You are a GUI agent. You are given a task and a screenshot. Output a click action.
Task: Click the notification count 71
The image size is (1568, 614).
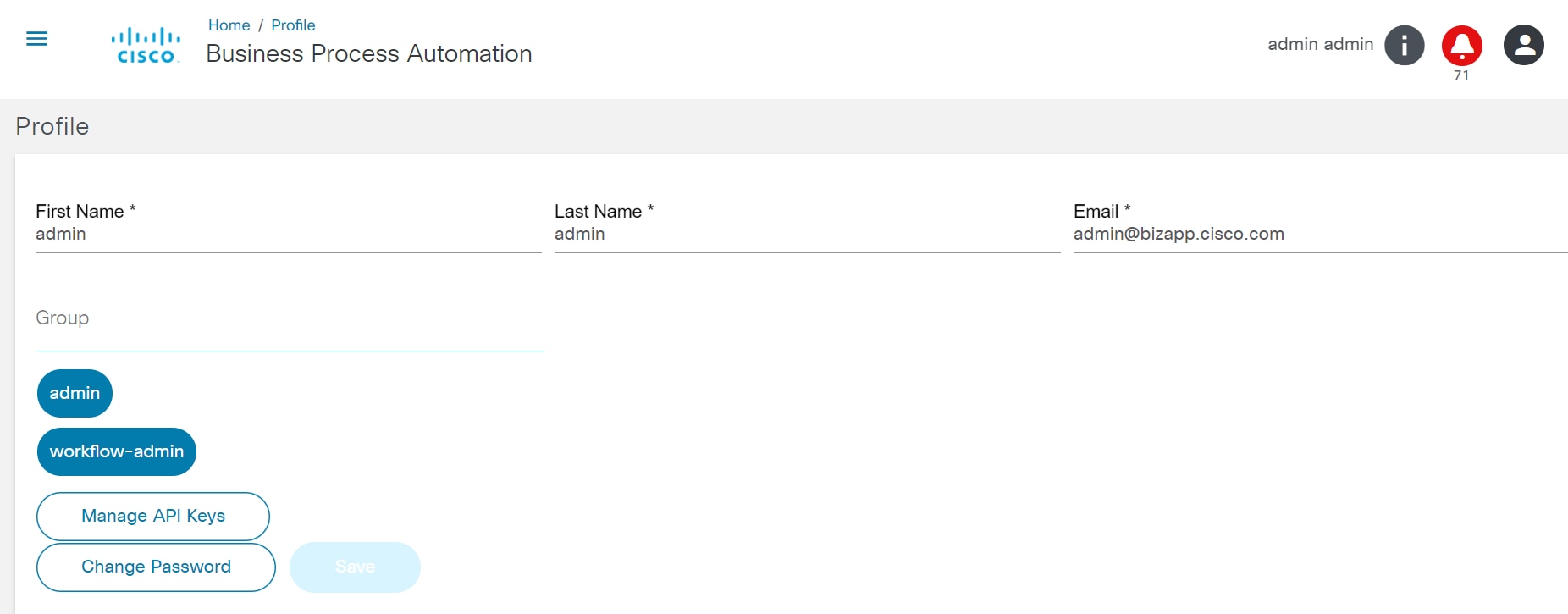click(1461, 75)
